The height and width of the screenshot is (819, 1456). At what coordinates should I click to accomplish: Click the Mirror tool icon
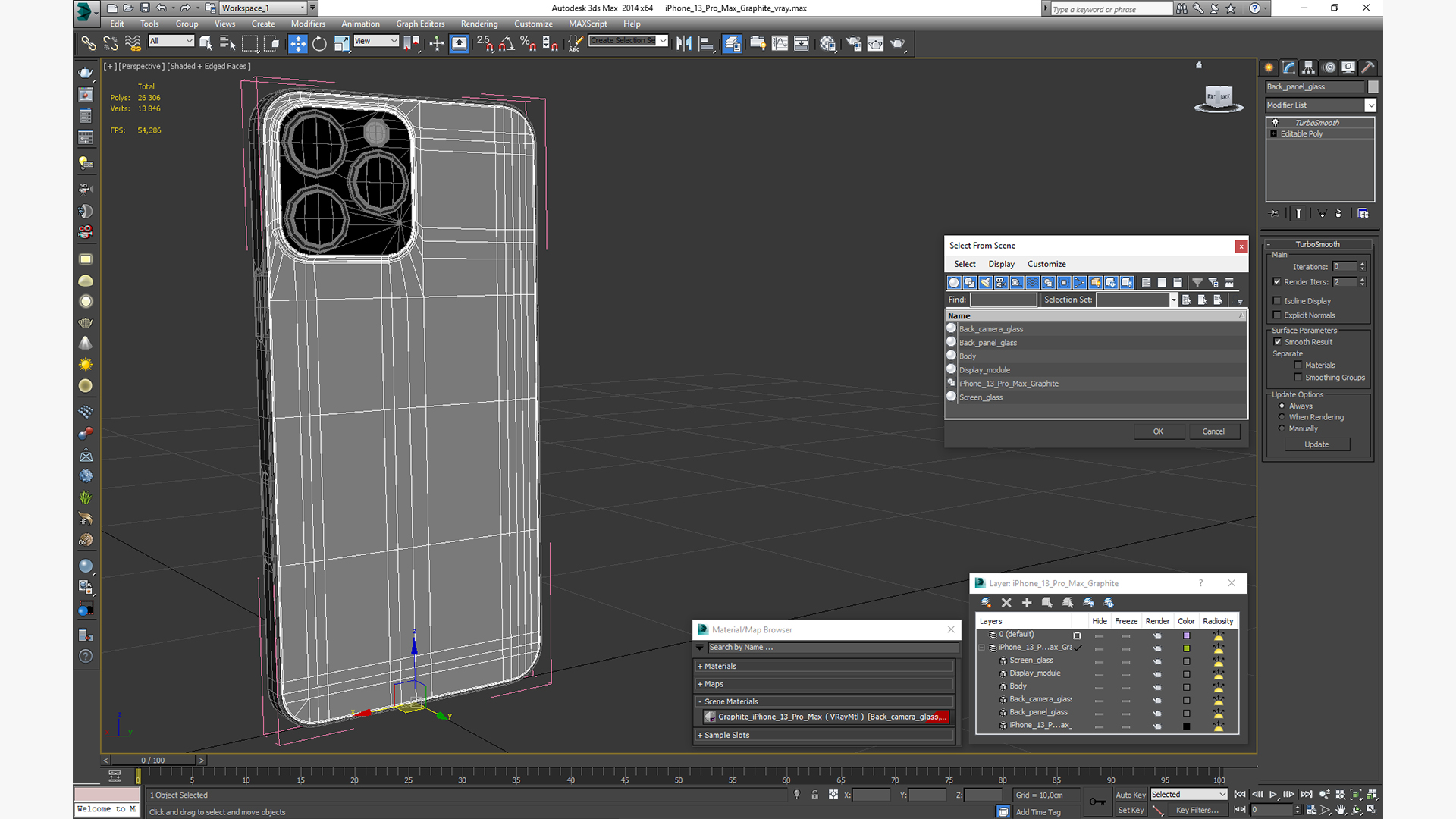684,44
